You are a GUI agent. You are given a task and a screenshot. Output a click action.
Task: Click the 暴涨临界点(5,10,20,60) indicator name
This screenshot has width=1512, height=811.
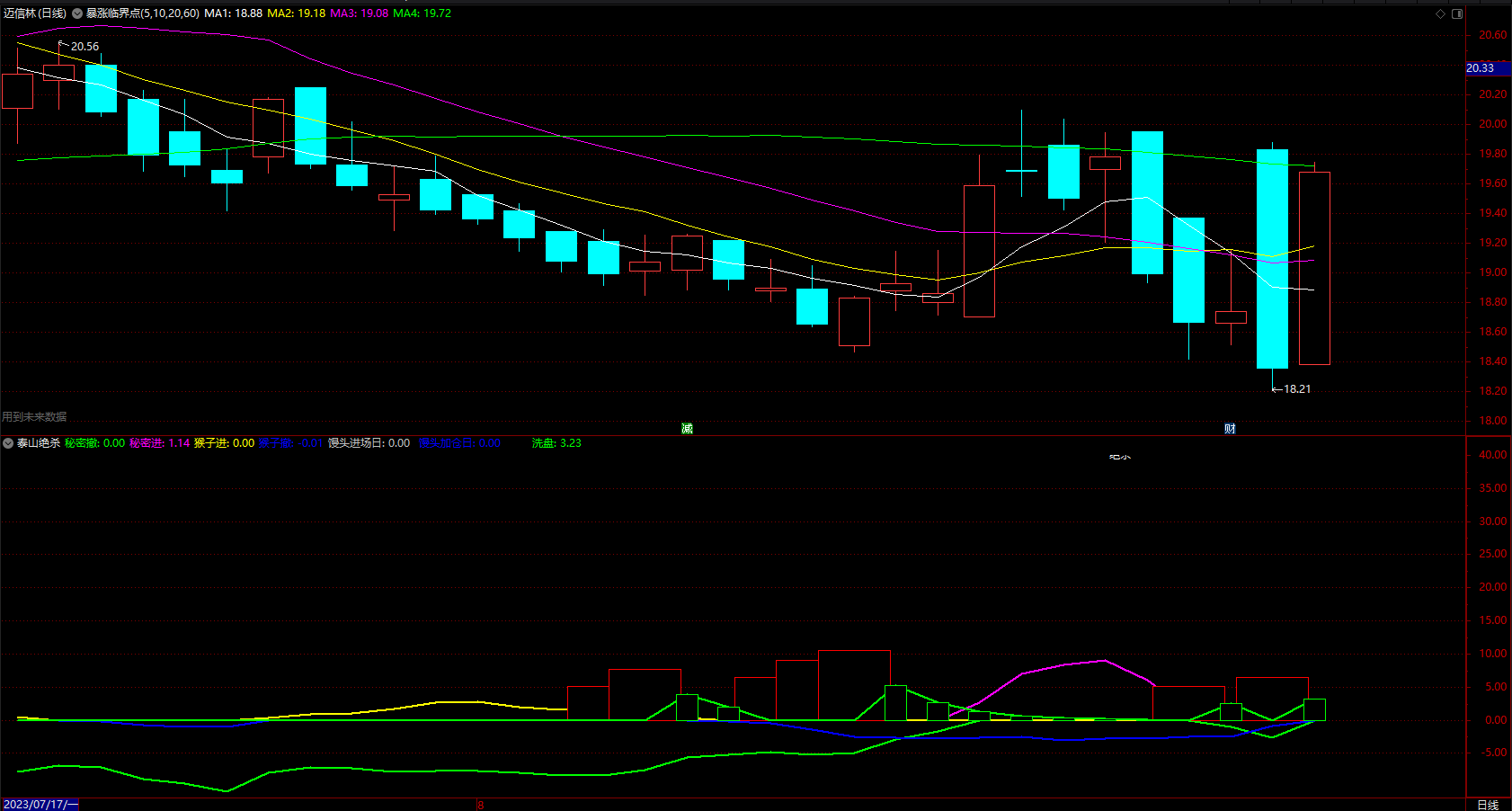(142, 13)
